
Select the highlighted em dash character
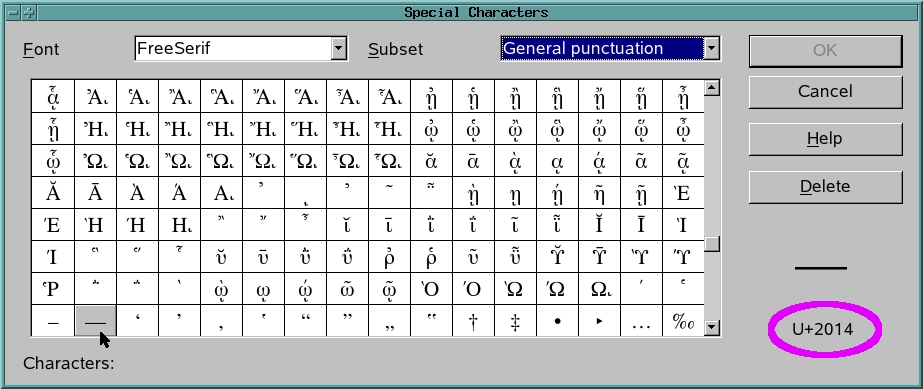click(x=95, y=321)
